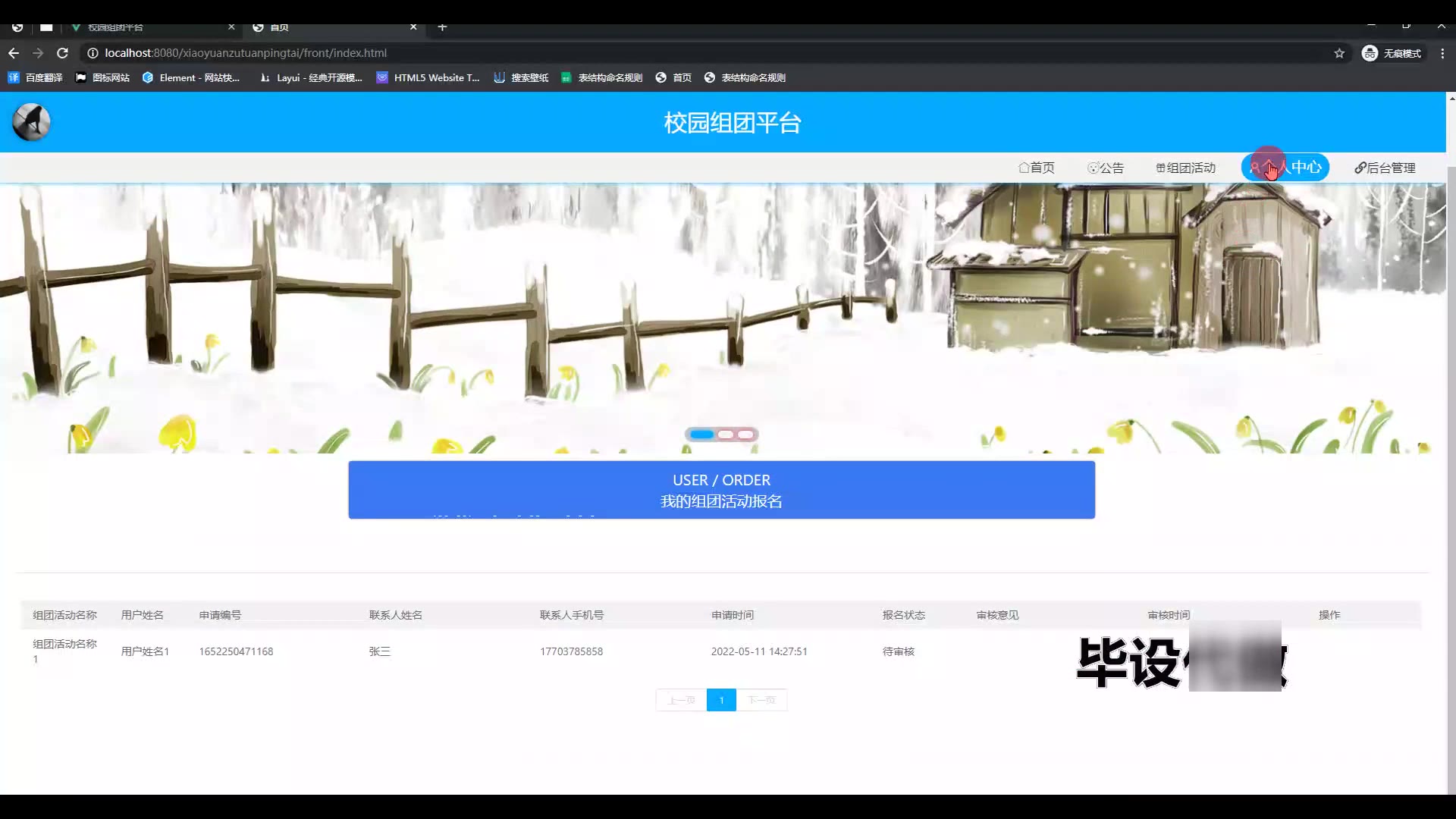Select the third carousel indicator dot
Viewport: 1456px width, 819px height.
[746, 435]
